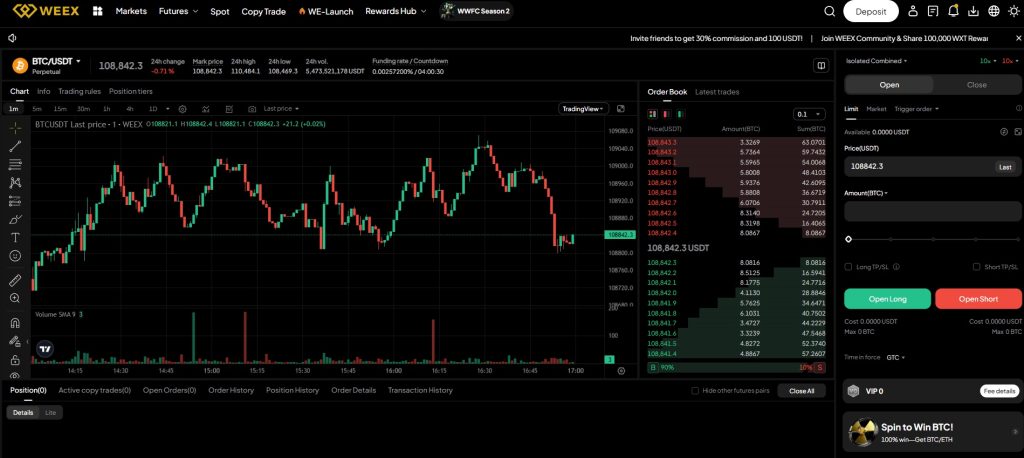Show only asks order book view
Screen dimensions: 1024x458
(x=666, y=114)
